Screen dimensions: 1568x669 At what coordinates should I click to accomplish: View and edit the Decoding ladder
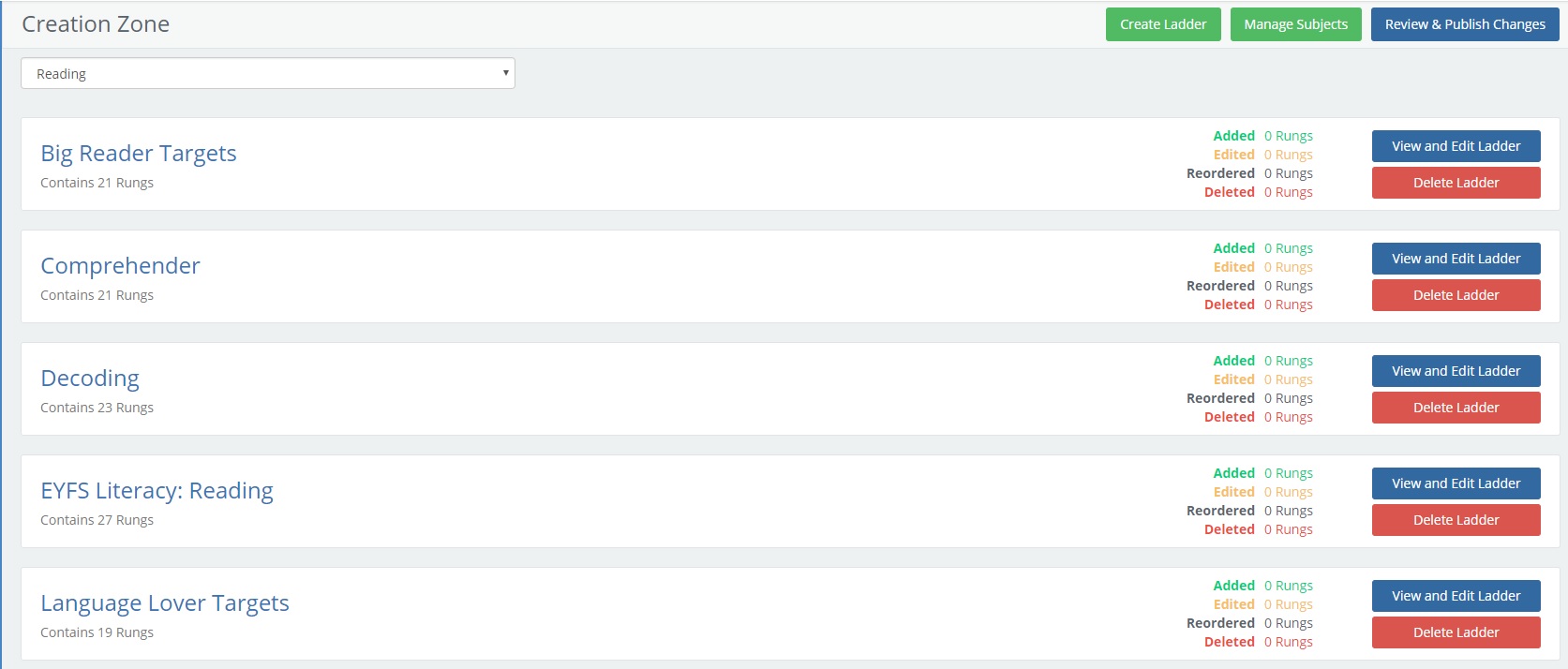(x=1455, y=371)
